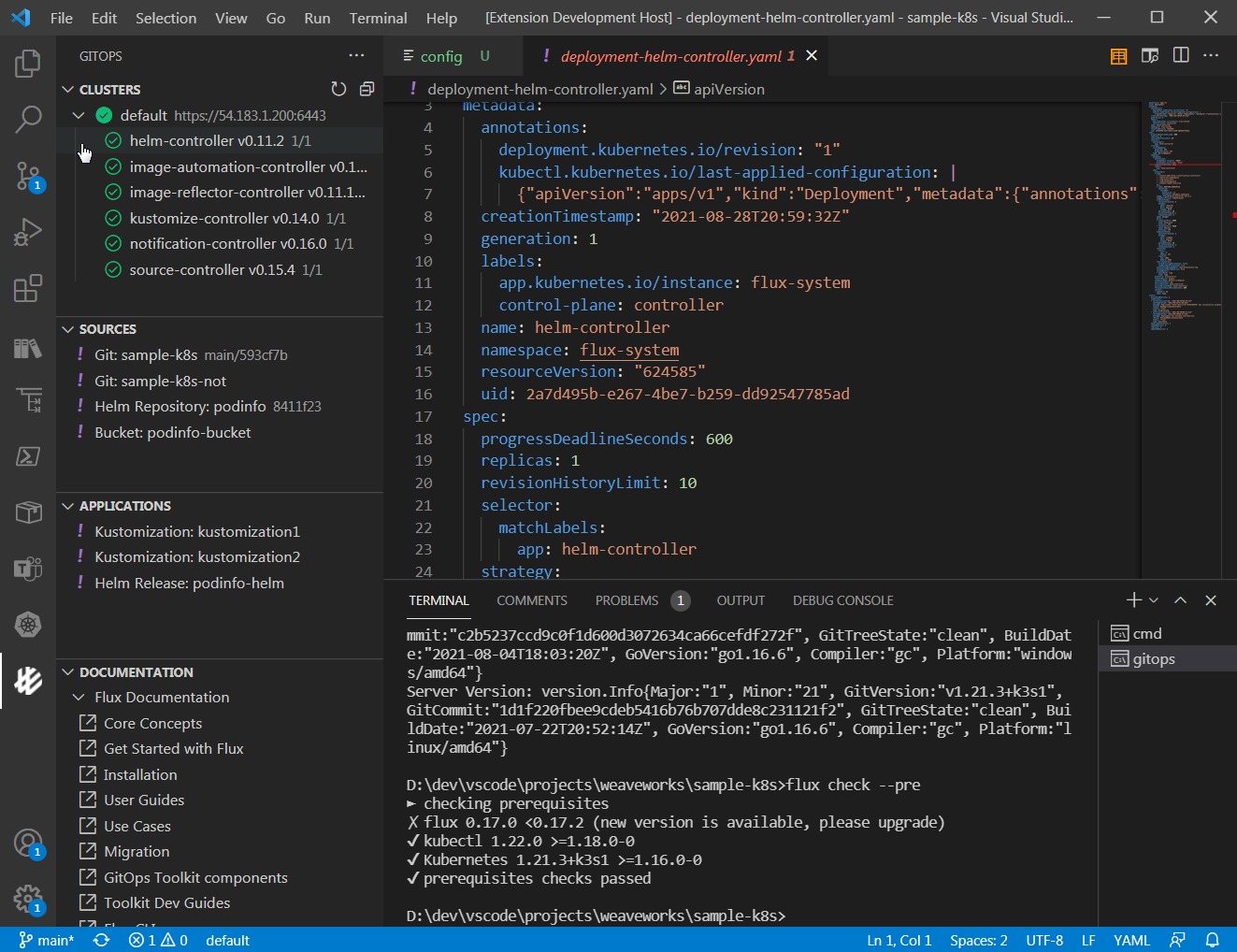This screenshot has width=1237, height=952.
Task: Open the Get Started with Flux guide
Action: click(171, 748)
